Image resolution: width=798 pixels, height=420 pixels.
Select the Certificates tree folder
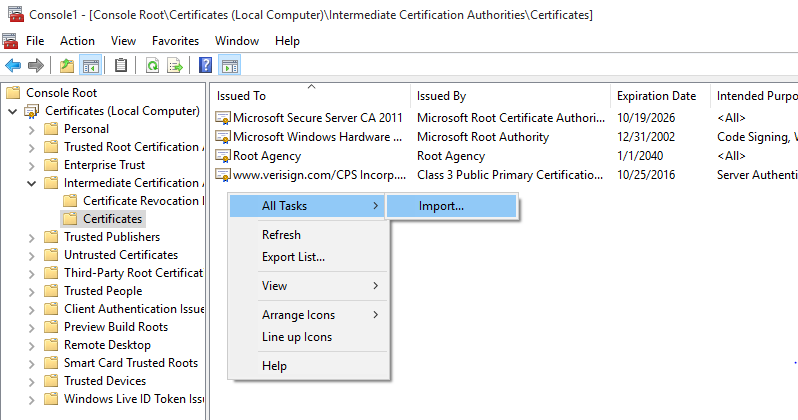pyautogui.click(x=103, y=219)
